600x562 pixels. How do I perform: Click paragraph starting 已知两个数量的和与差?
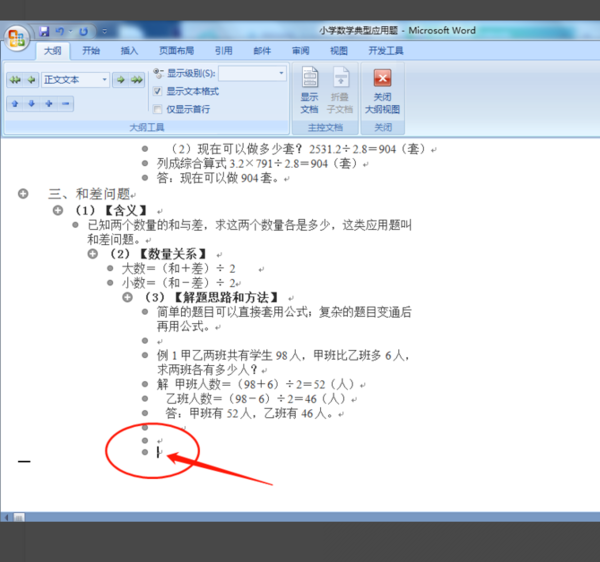coord(249,232)
